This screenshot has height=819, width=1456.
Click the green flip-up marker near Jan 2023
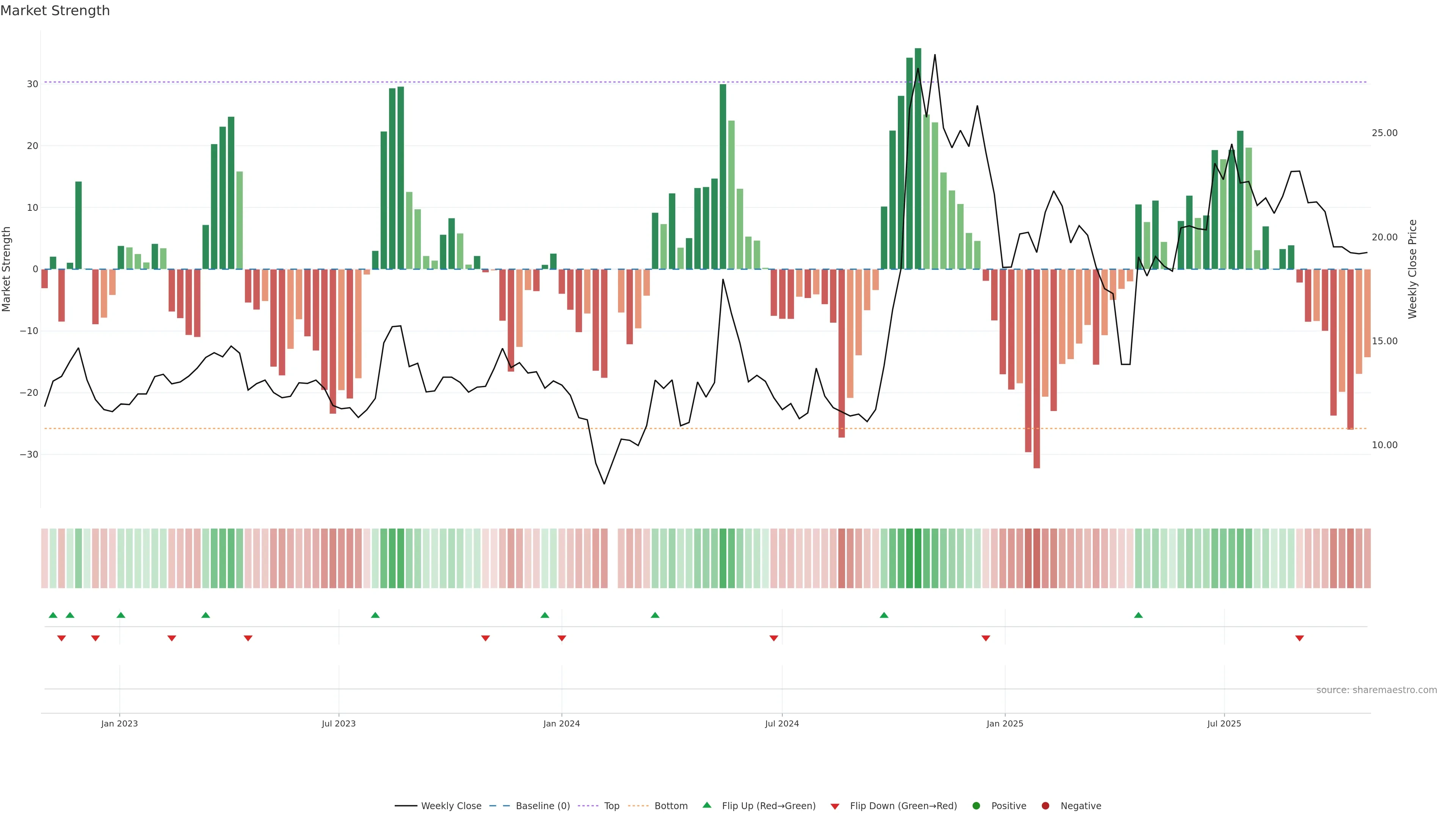(x=121, y=615)
